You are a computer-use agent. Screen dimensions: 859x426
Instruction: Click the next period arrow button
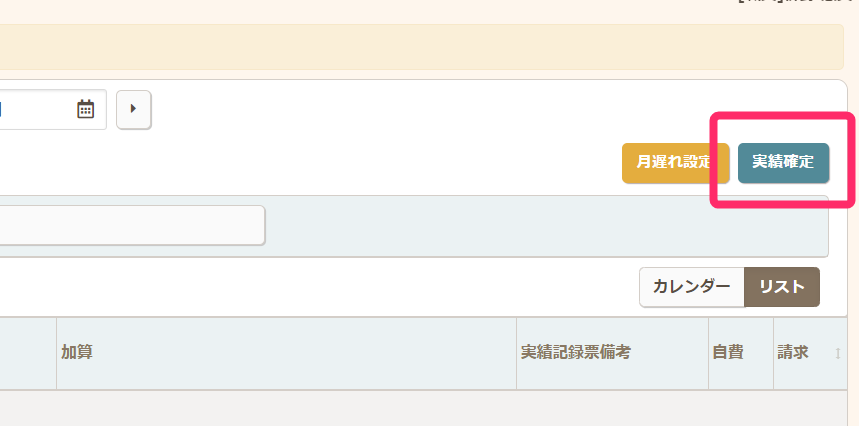coord(133,109)
